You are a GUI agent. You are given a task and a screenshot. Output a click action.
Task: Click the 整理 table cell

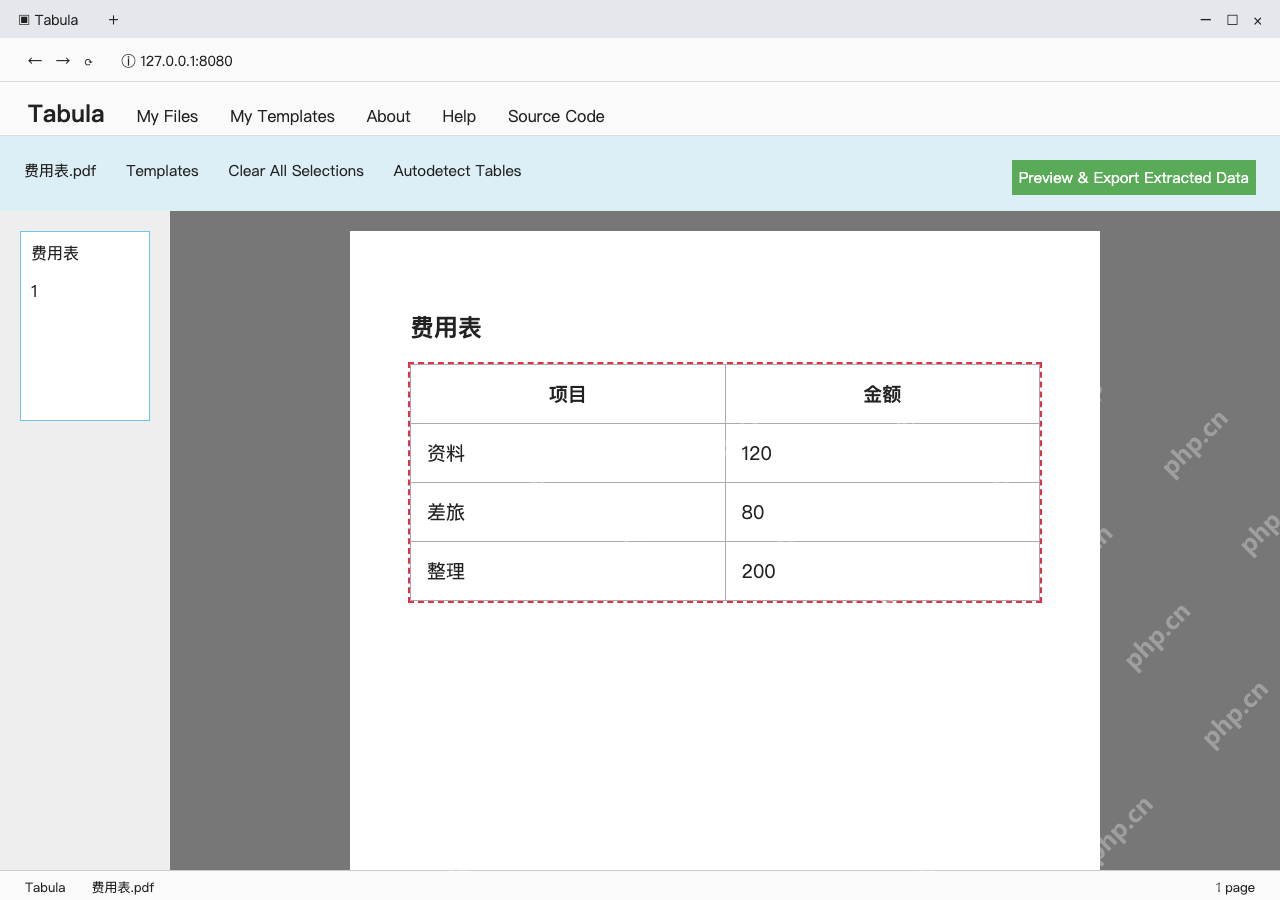pos(568,571)
